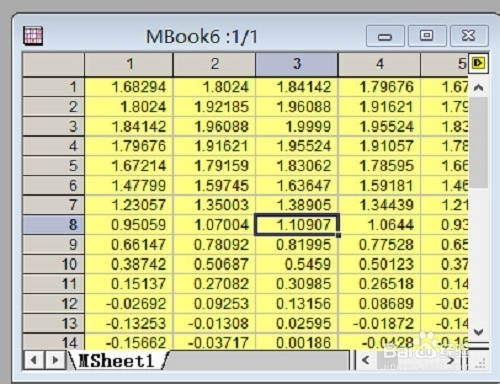This screenshot has height=384, width=500.
Task: Click the cell containing 1.23057
Action: pyautogui.click(x=129, y=205)
